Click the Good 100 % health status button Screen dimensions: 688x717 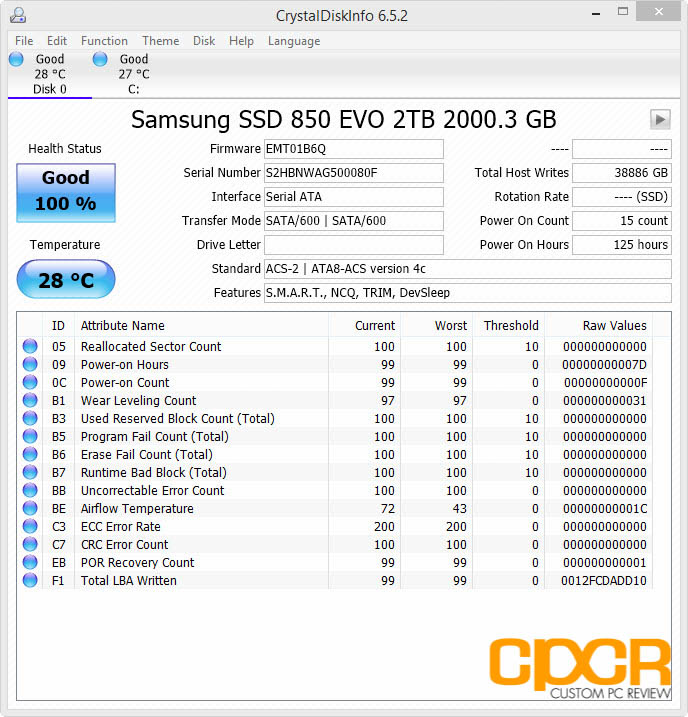[x=66, y=193]
